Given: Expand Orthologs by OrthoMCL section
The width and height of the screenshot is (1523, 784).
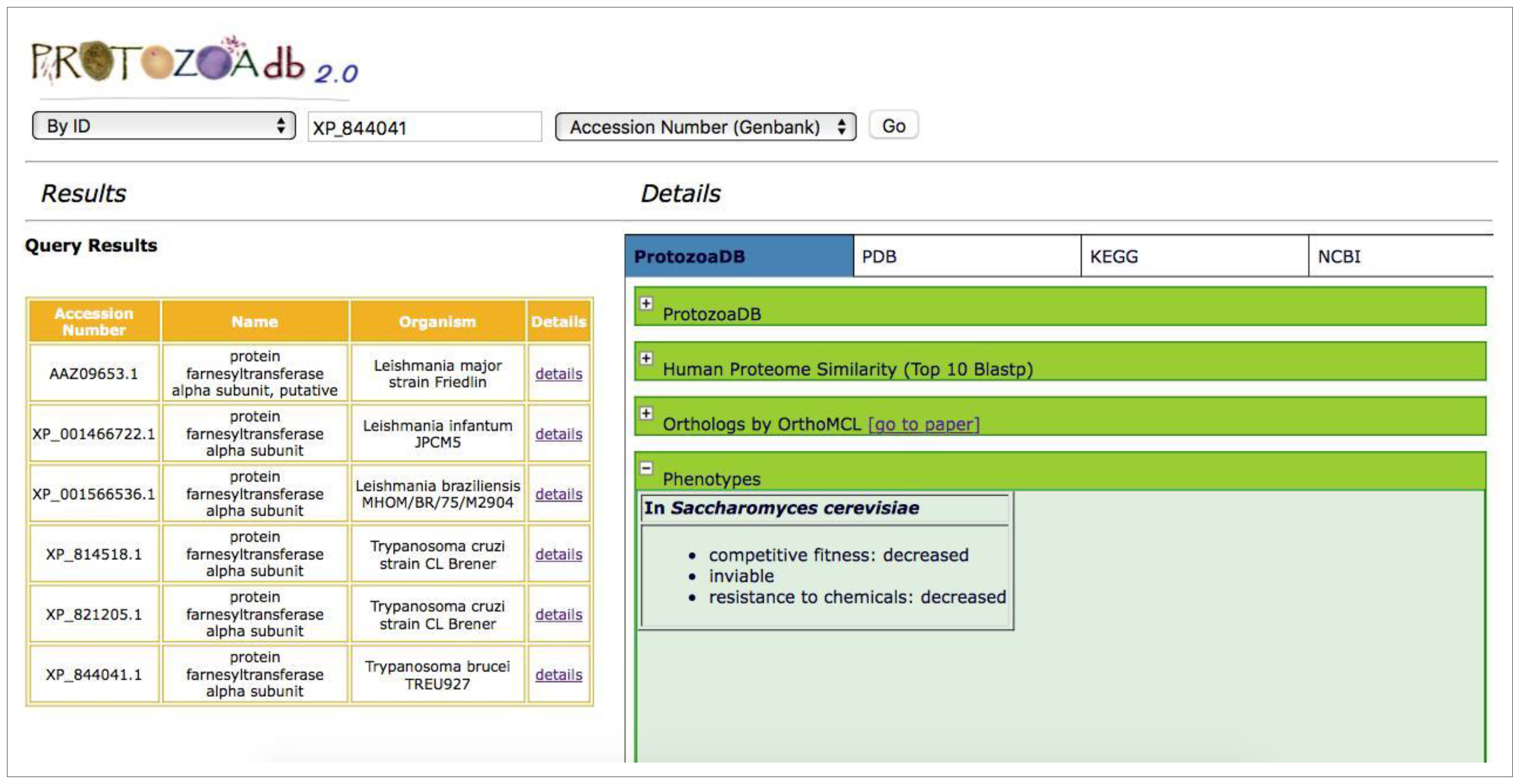Looking at the screenshot, I should [x=646, y=414].
